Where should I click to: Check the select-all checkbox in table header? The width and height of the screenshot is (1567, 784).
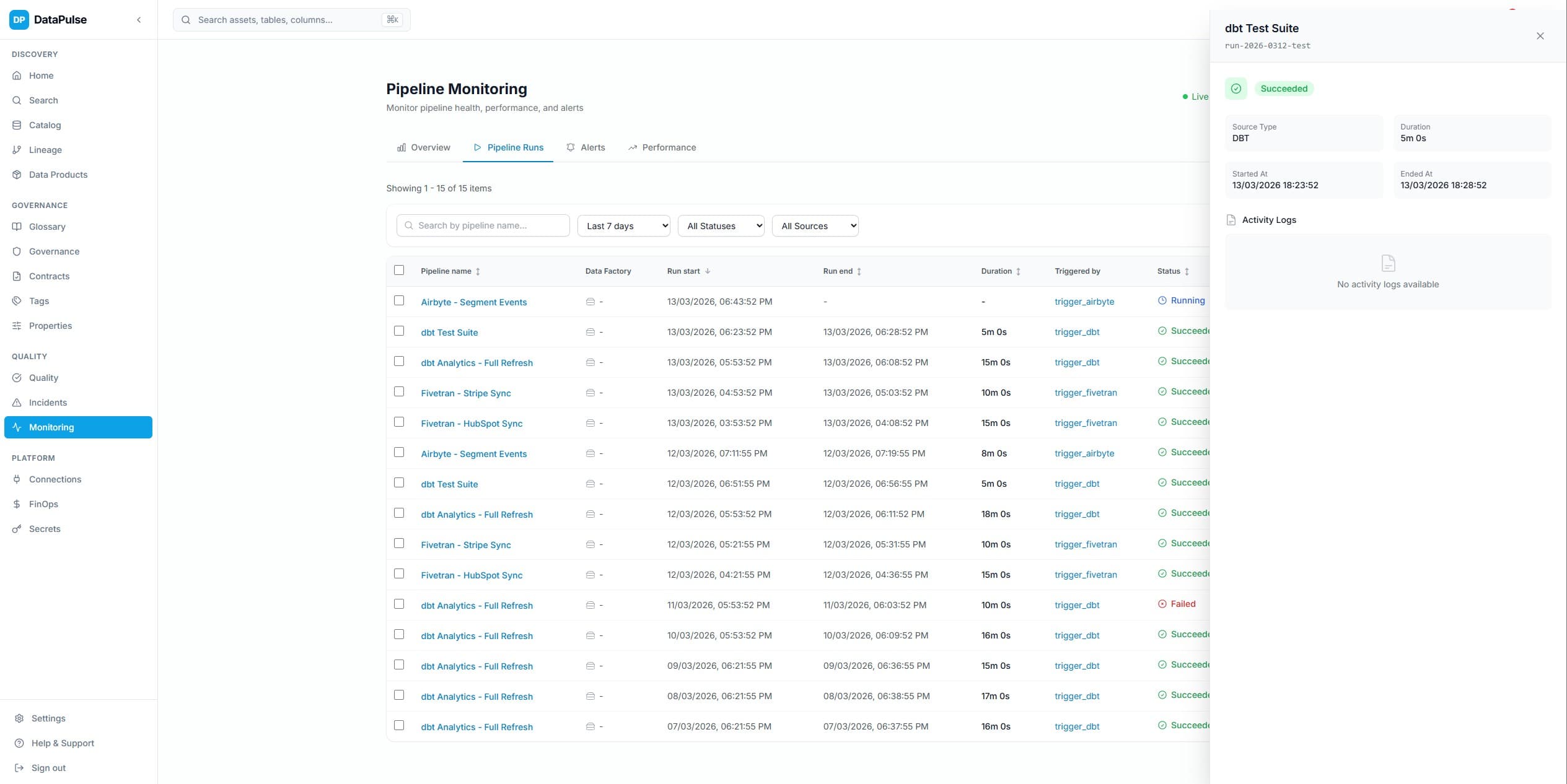pyautogui.click(x=400, y=271)
